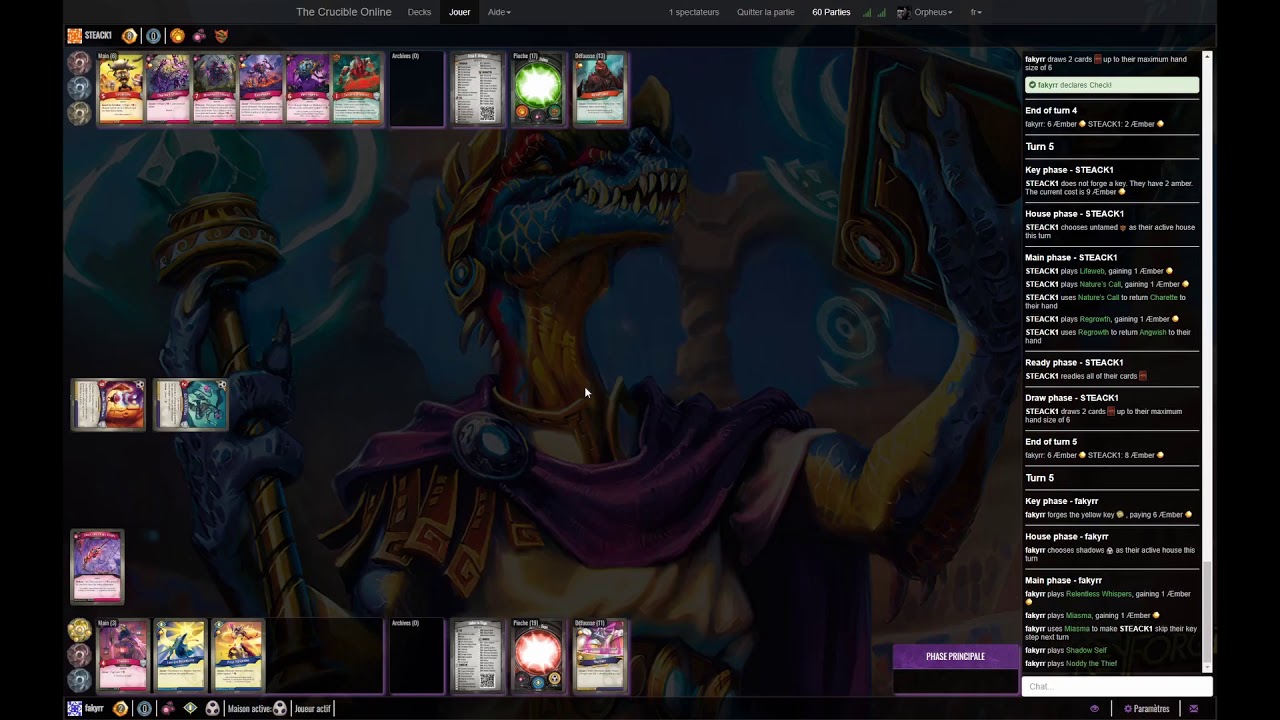Click fakyrr's pink house icon
Screen dimensions: 1280x720
coord(168,708)
